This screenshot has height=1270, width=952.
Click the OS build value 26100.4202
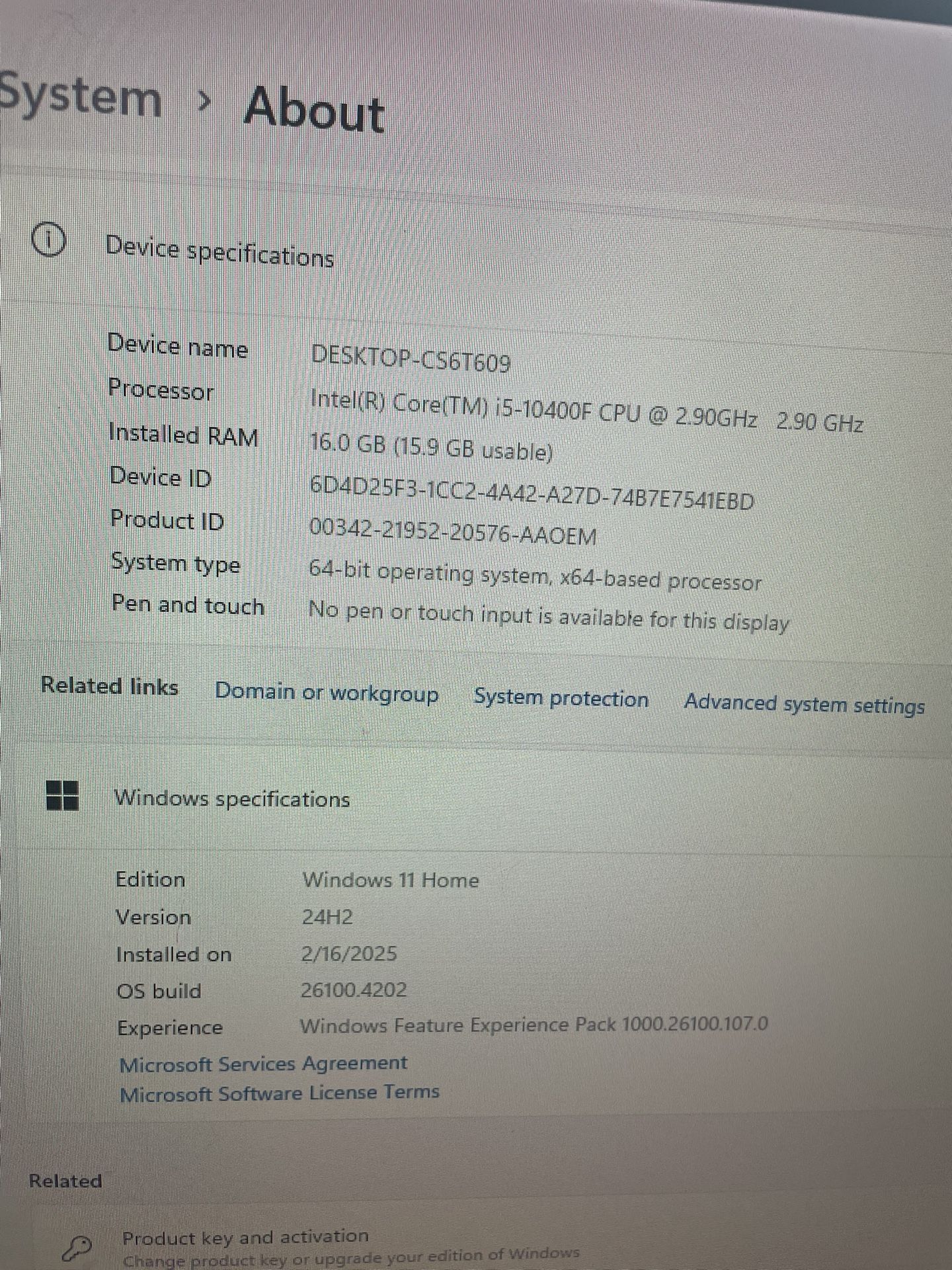tap(354, 990)
